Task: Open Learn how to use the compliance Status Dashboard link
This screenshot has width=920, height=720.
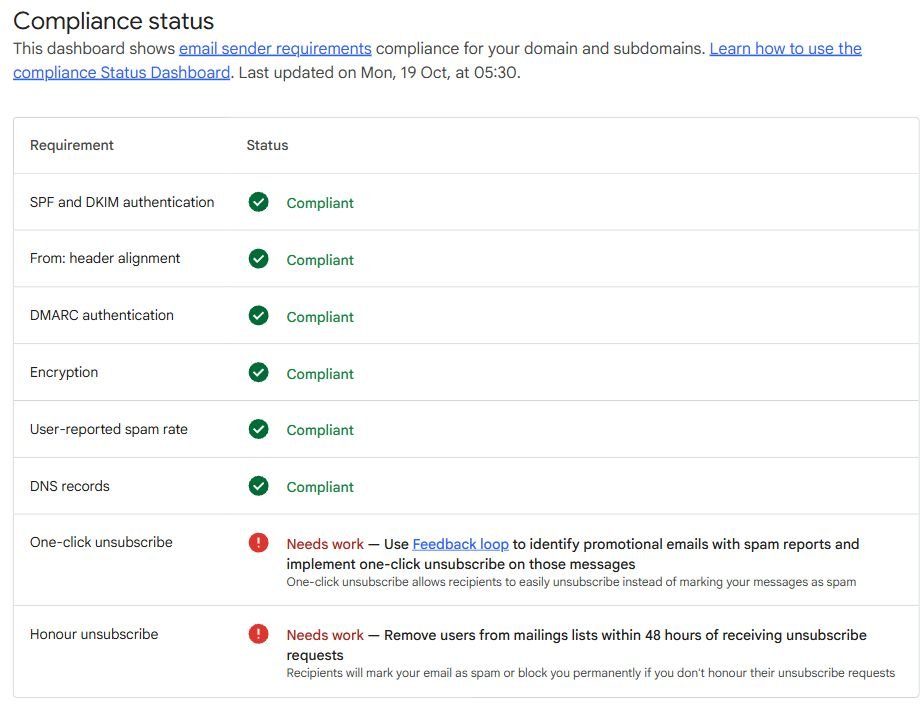Action: click(x=785, y=49)
